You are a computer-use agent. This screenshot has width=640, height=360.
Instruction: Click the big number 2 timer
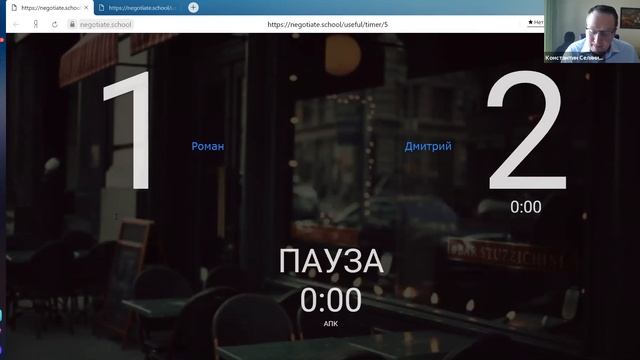pos(527,130)
